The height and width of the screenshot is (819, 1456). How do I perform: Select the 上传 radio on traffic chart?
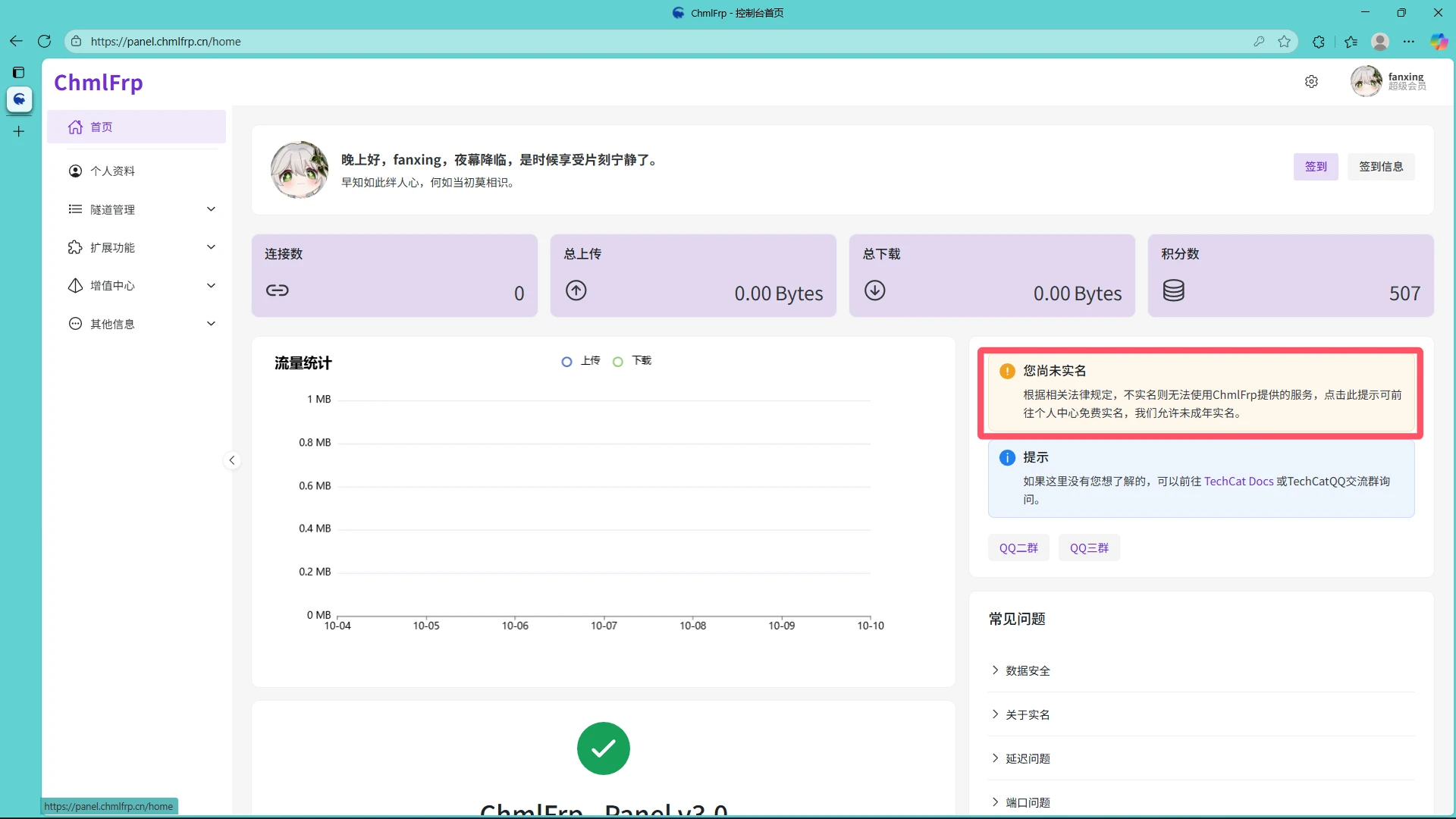tap(566, 362)
